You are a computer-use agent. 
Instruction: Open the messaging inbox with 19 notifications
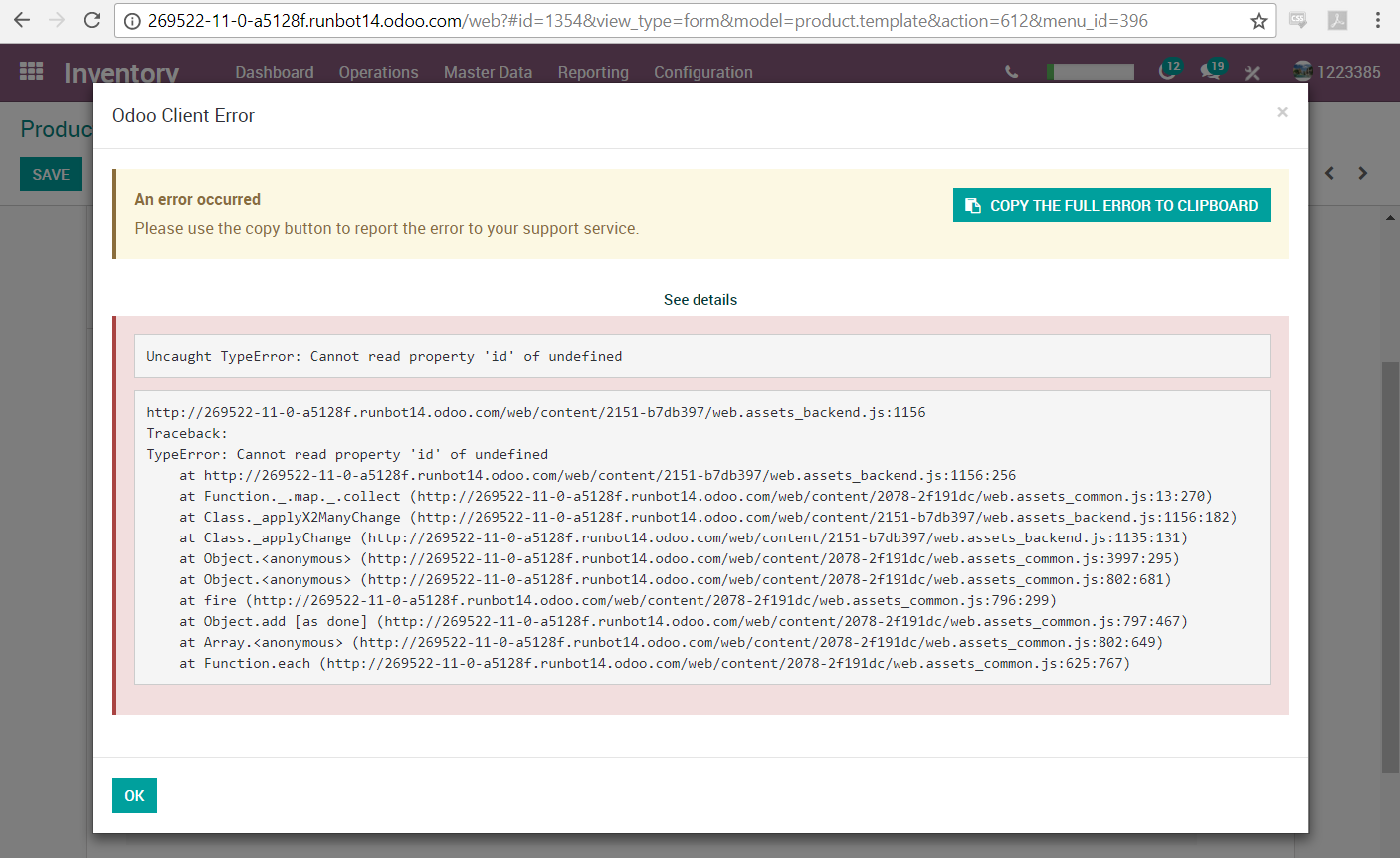1211,71
